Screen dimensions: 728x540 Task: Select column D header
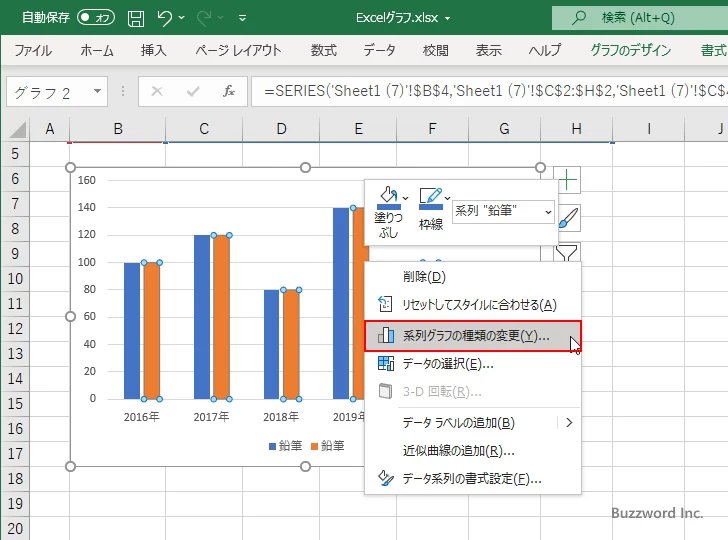(x=281, y=129)
